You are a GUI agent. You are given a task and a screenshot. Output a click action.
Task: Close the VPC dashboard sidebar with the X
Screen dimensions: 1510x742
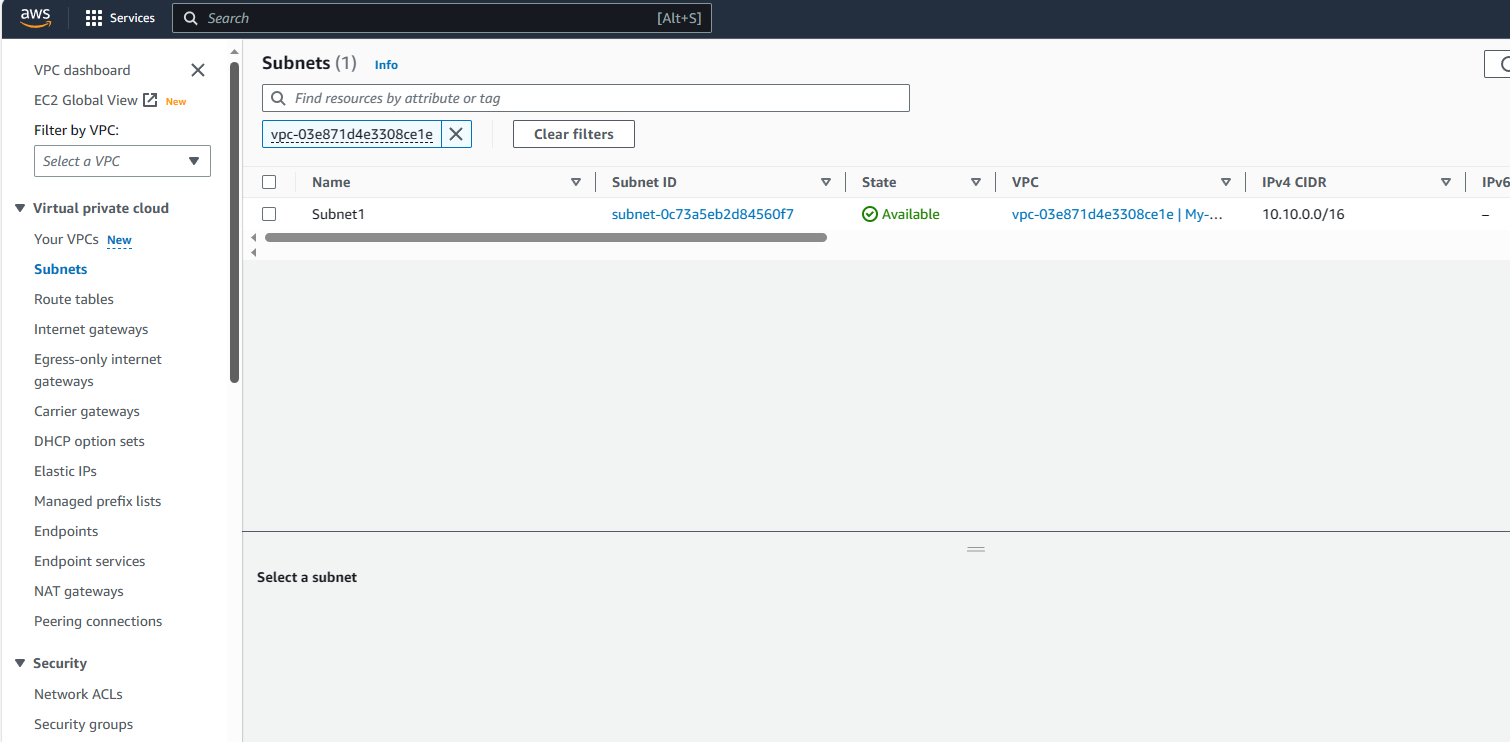point(197,70)
